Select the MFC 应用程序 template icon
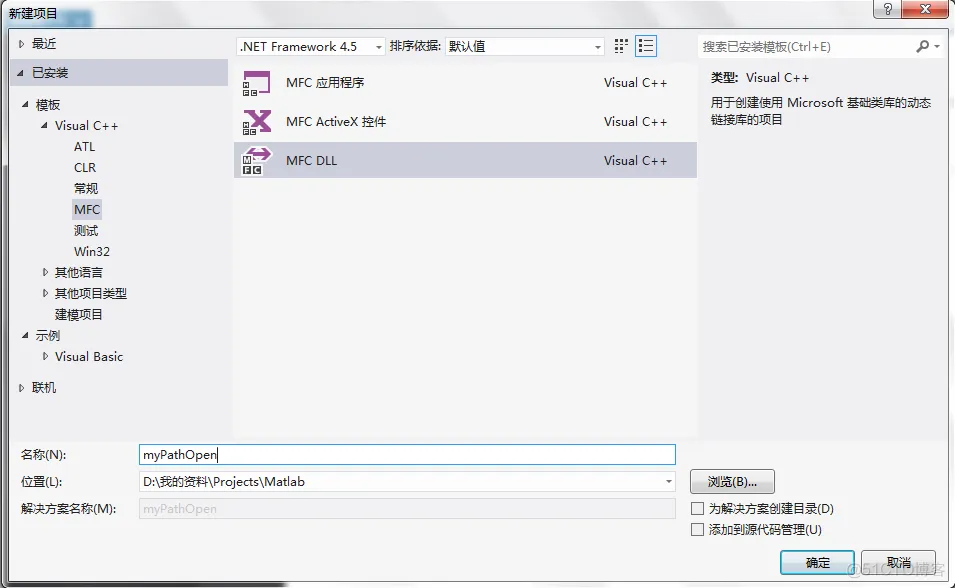955x588 pixels. [256, 83]
